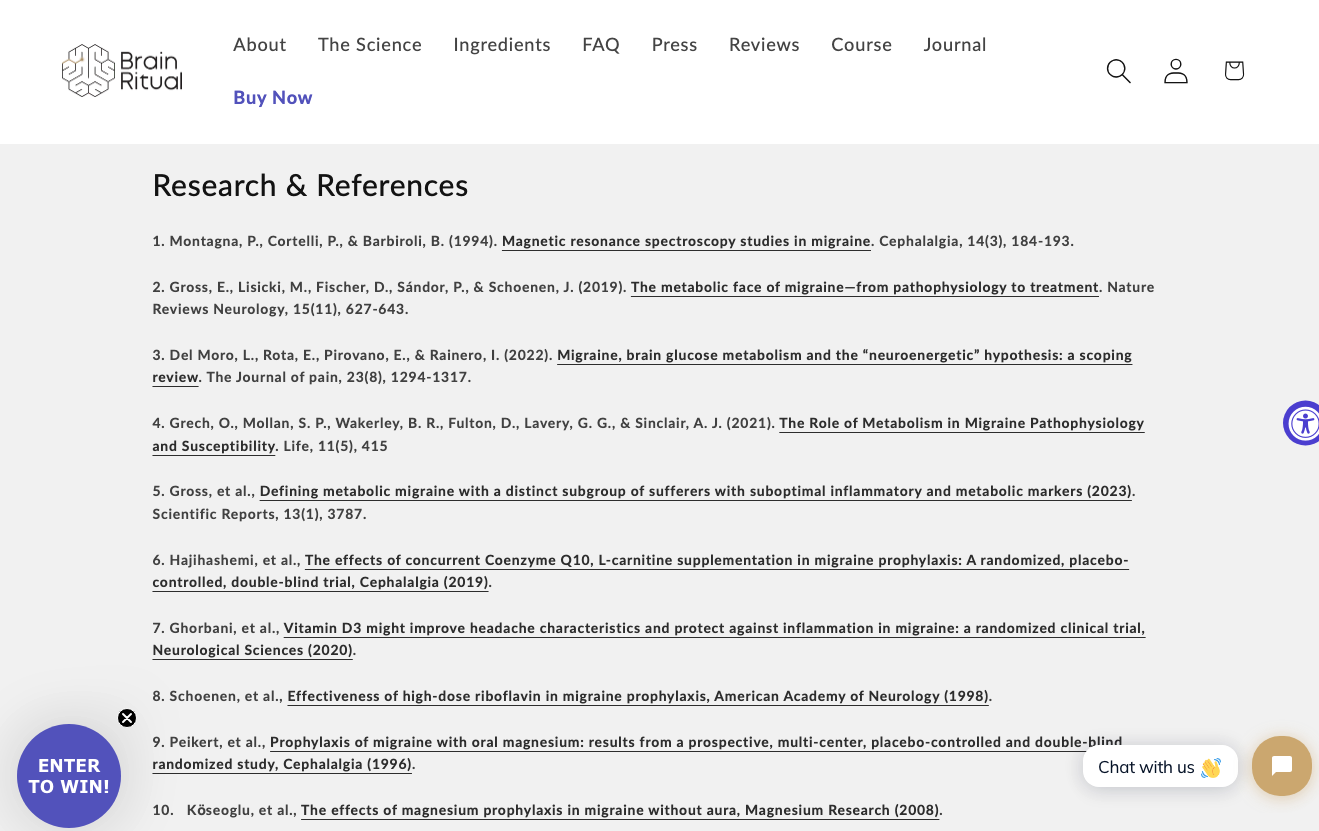Open the Ingredients page
This screenshot has width=1319, height=831.
(x=502, y=45)
